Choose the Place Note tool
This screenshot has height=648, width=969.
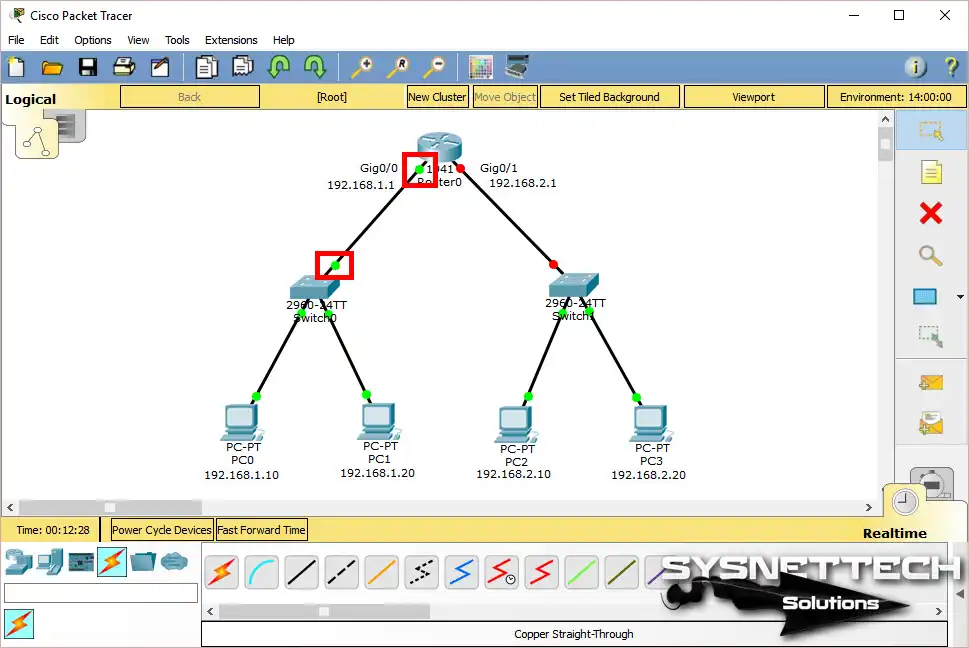931,172
